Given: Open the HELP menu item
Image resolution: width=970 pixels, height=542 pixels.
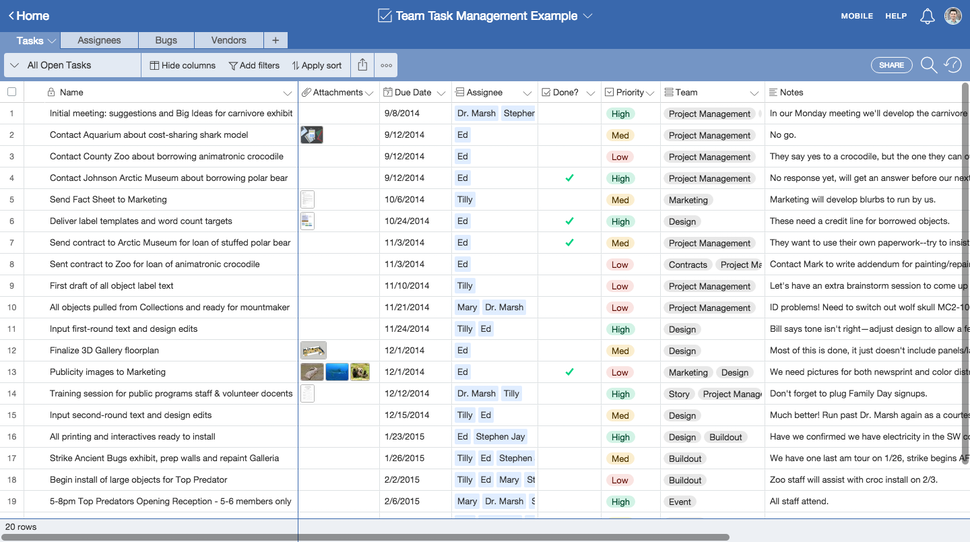Looking at the screenshot, I should tap(896, 16).
